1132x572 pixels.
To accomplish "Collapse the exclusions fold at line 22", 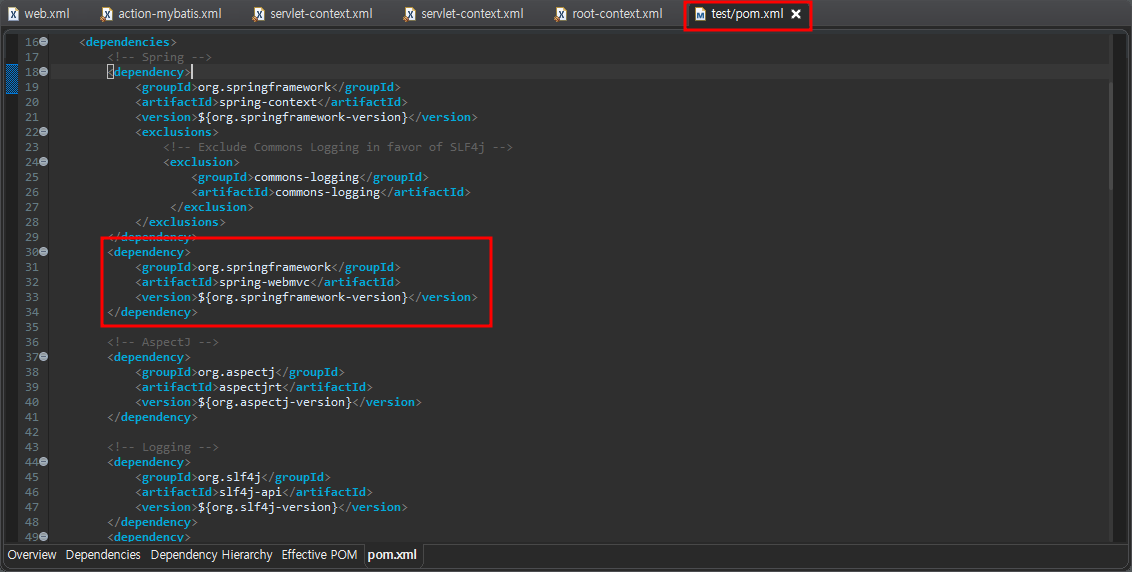I will tap(44, 131).
